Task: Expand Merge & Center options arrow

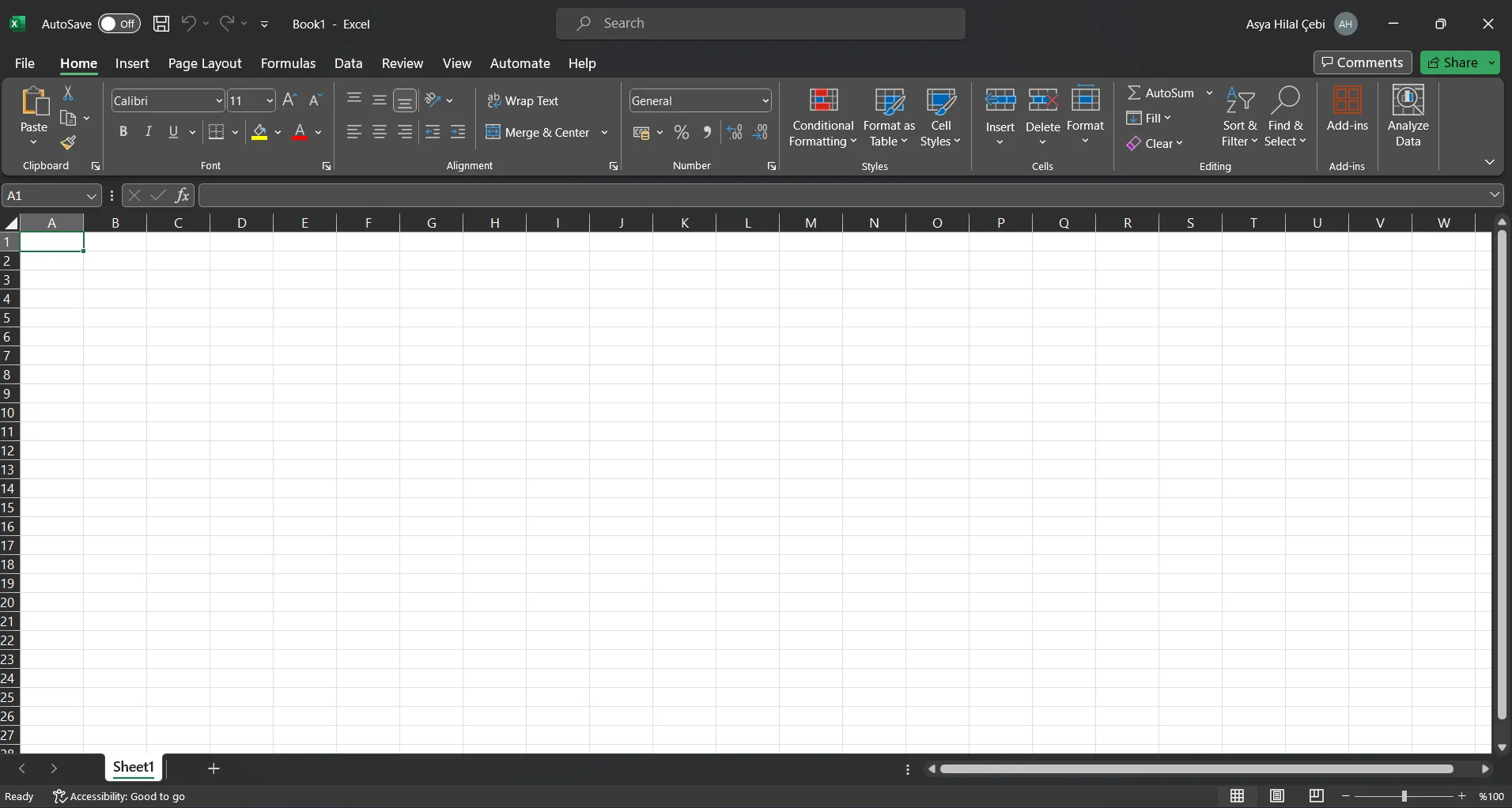Action: coord(605,133)
